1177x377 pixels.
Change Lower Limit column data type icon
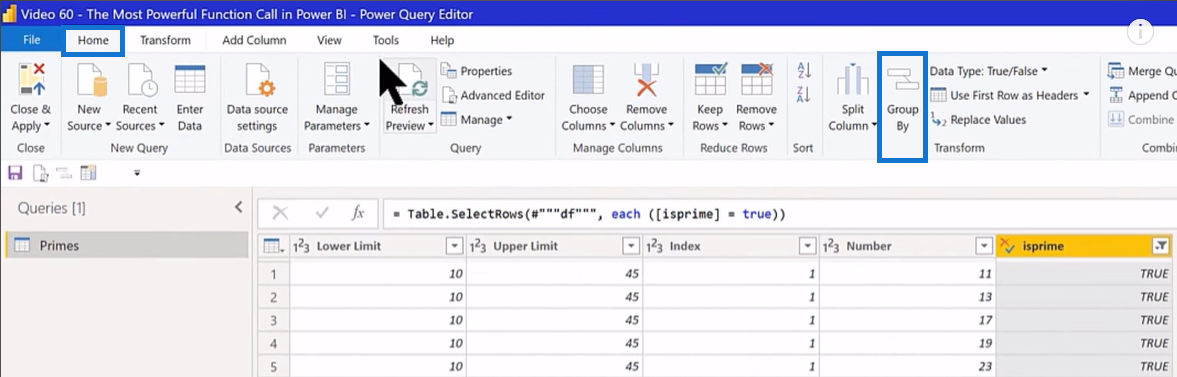(303, 246)
